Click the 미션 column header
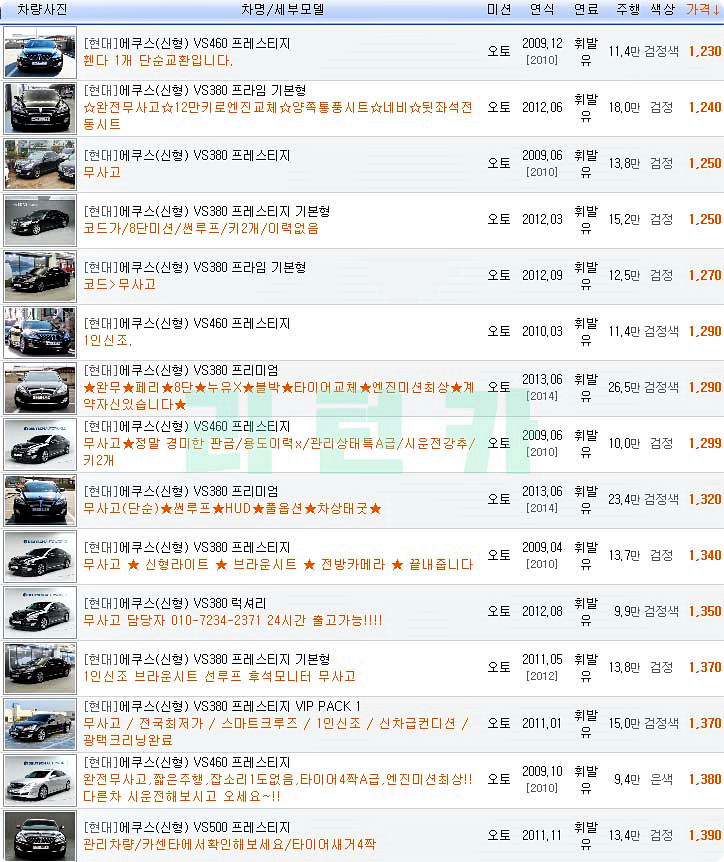Screen dimensions: 724x862 pyautogui.click(x=499, y=9)
